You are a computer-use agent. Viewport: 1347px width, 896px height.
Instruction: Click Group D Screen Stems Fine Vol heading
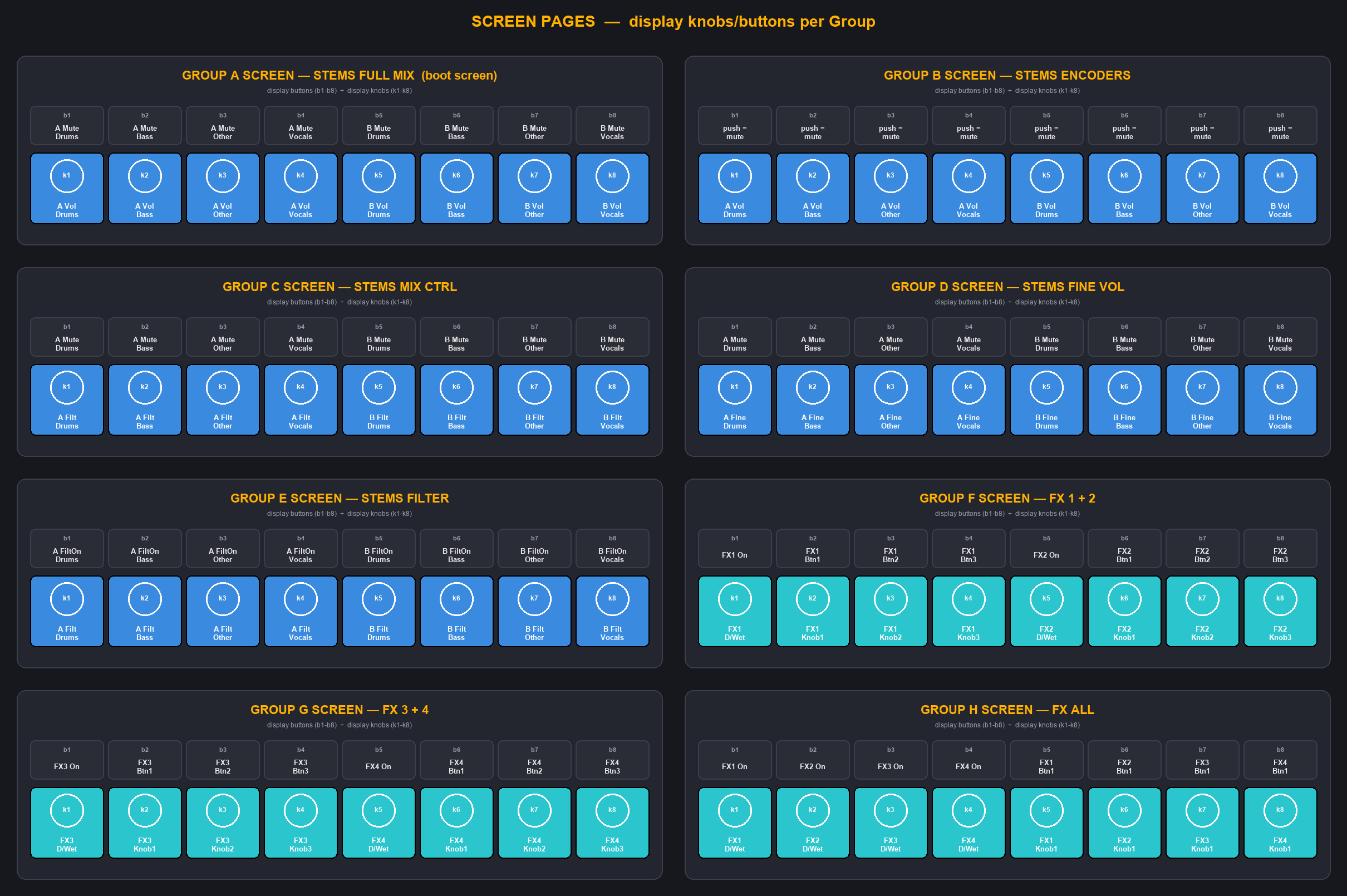click(1007, 287)
